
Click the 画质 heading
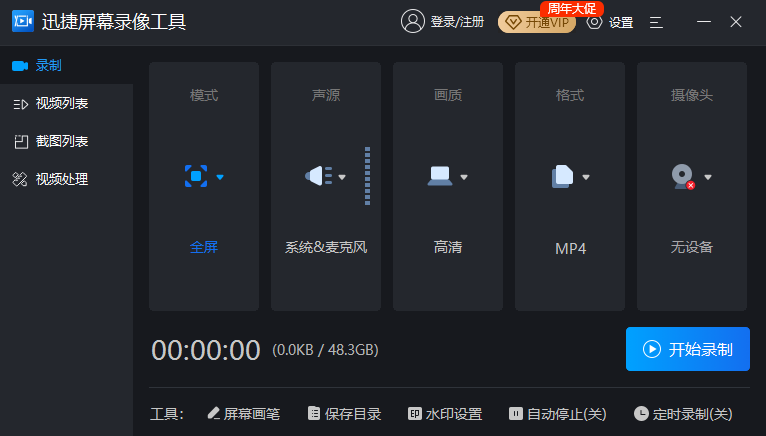[x=448, y=95]
